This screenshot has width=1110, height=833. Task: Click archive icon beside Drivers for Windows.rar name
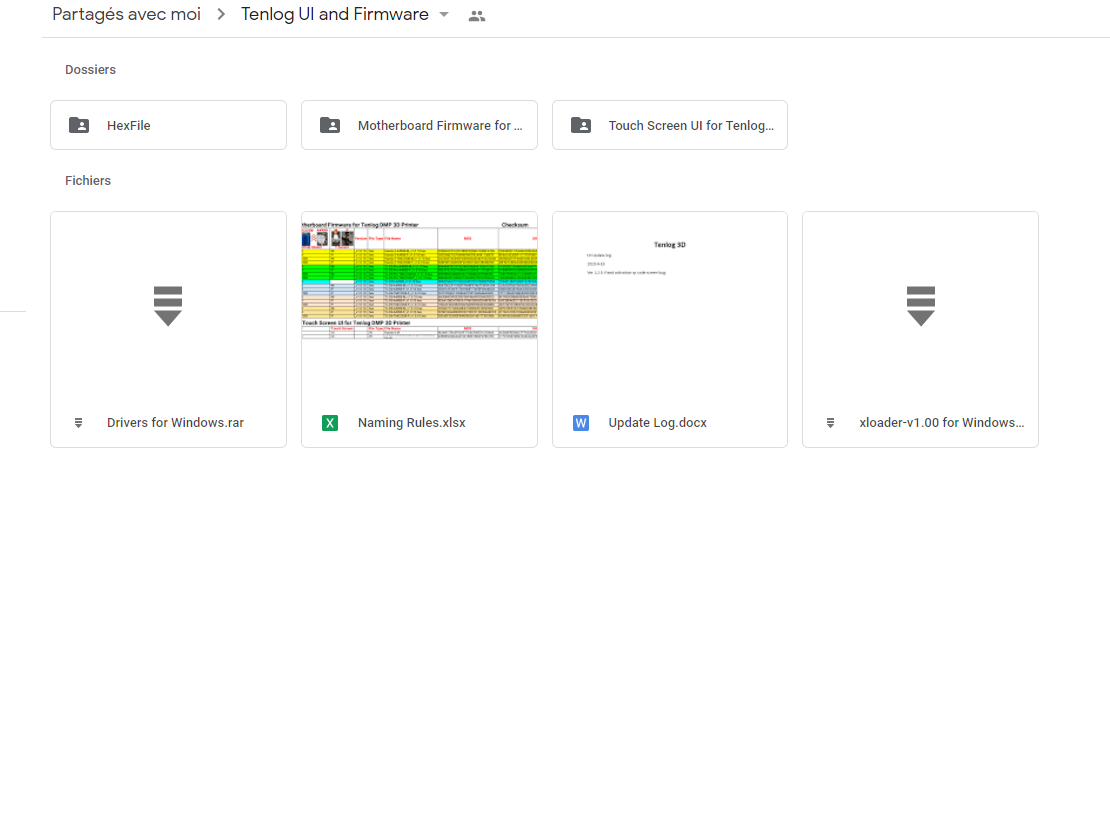(79, 423)
